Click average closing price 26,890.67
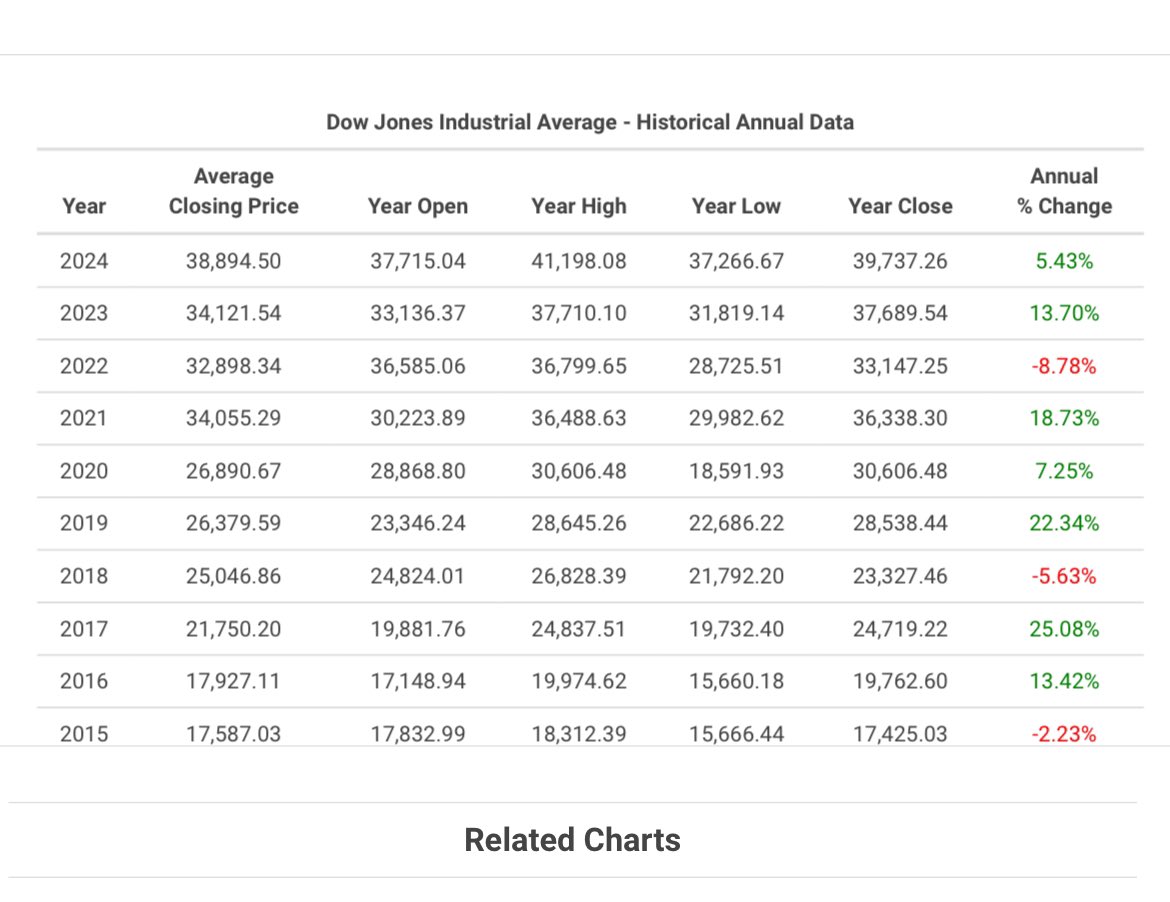This screenshot has height=902, width=1170. (234, 472)
